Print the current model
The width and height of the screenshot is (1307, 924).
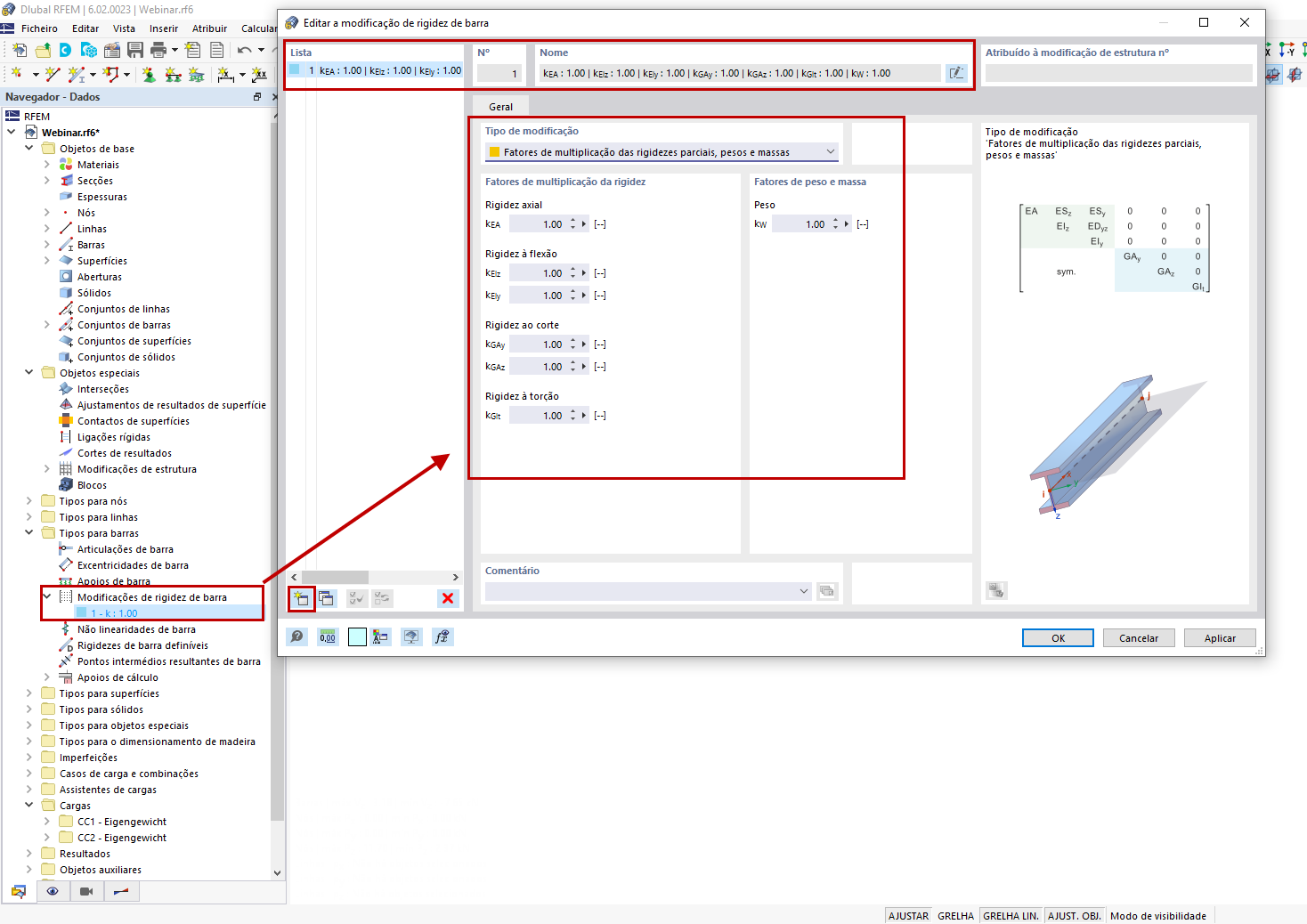coord(160,50)
